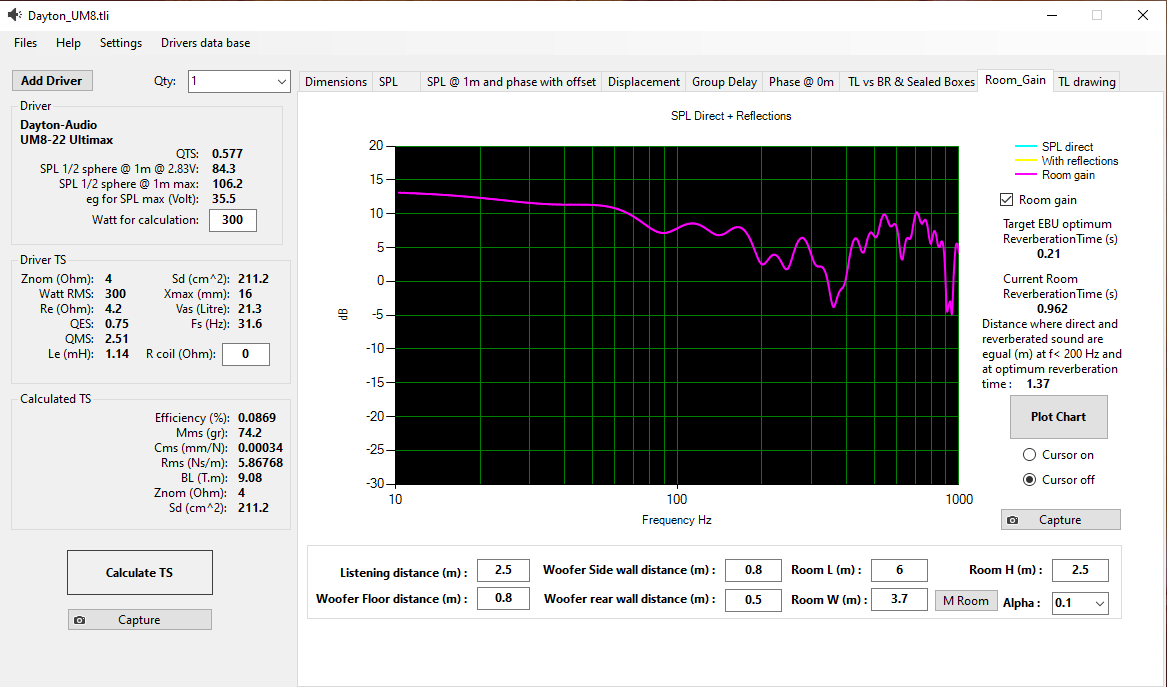
Task: Click camera icon on chart Capture button
Action: click(1012, 520)
